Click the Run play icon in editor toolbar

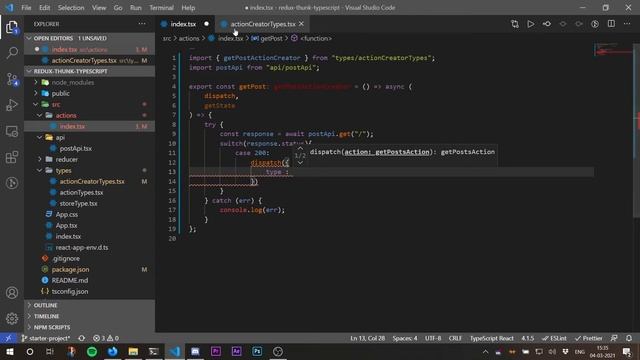pos(530,24)
